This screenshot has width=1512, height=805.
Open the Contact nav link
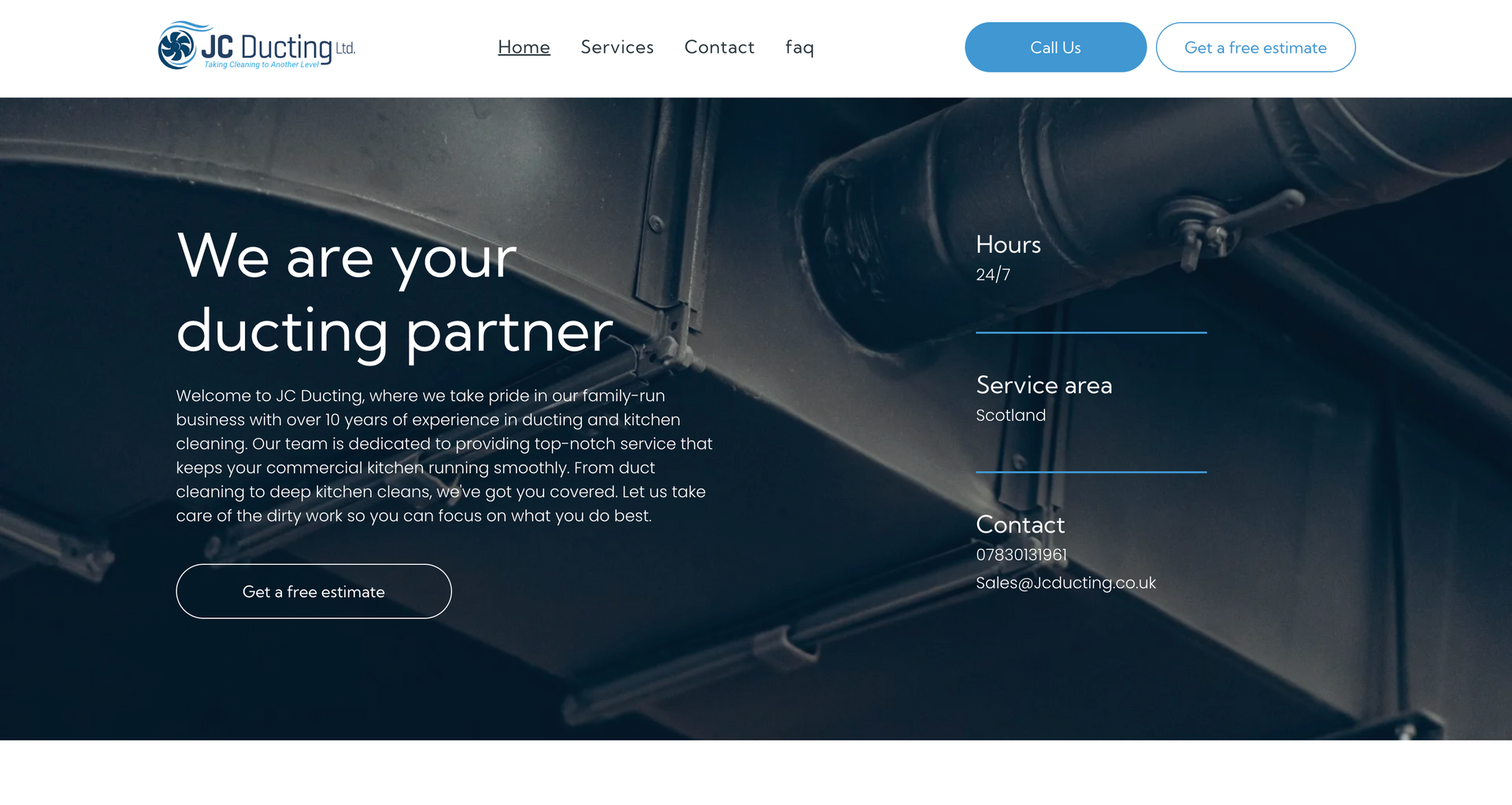click(x=719, y=47)
